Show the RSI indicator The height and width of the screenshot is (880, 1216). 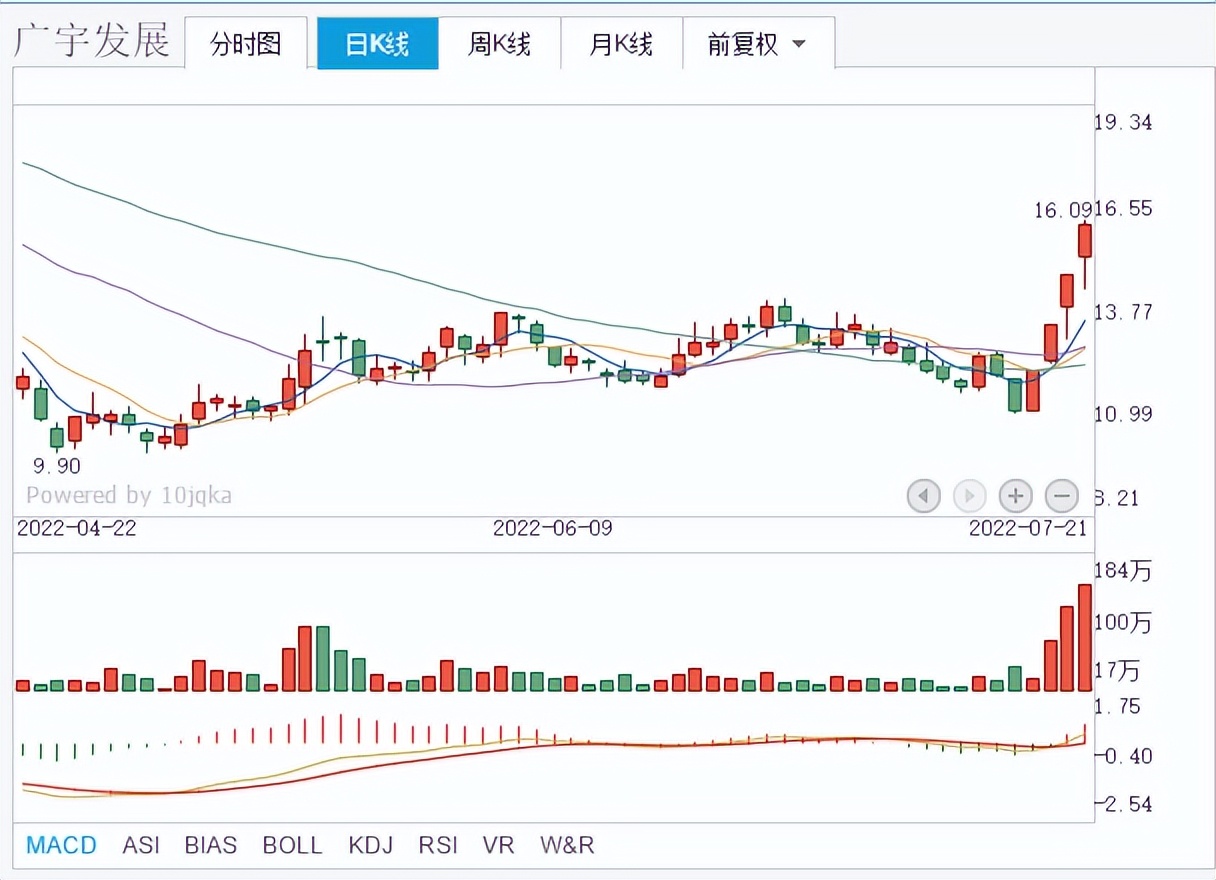click(x=438, y=845)
